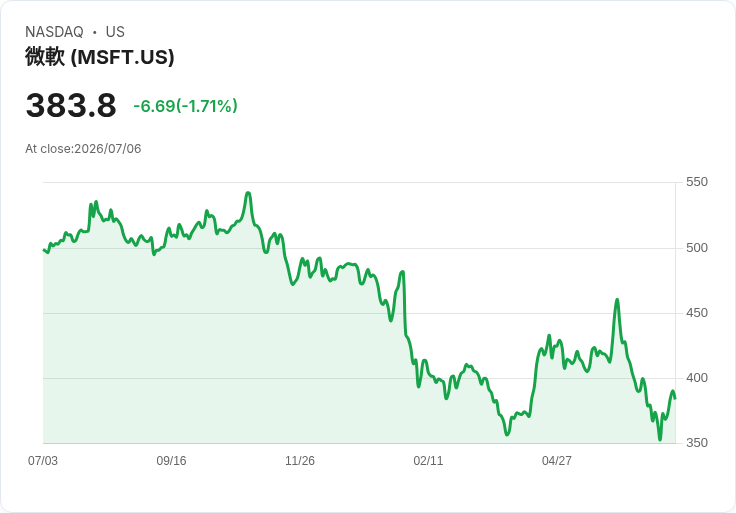Select the 07/03 date axis label
The image size is (736, 513).
click(x=43, y=460)
